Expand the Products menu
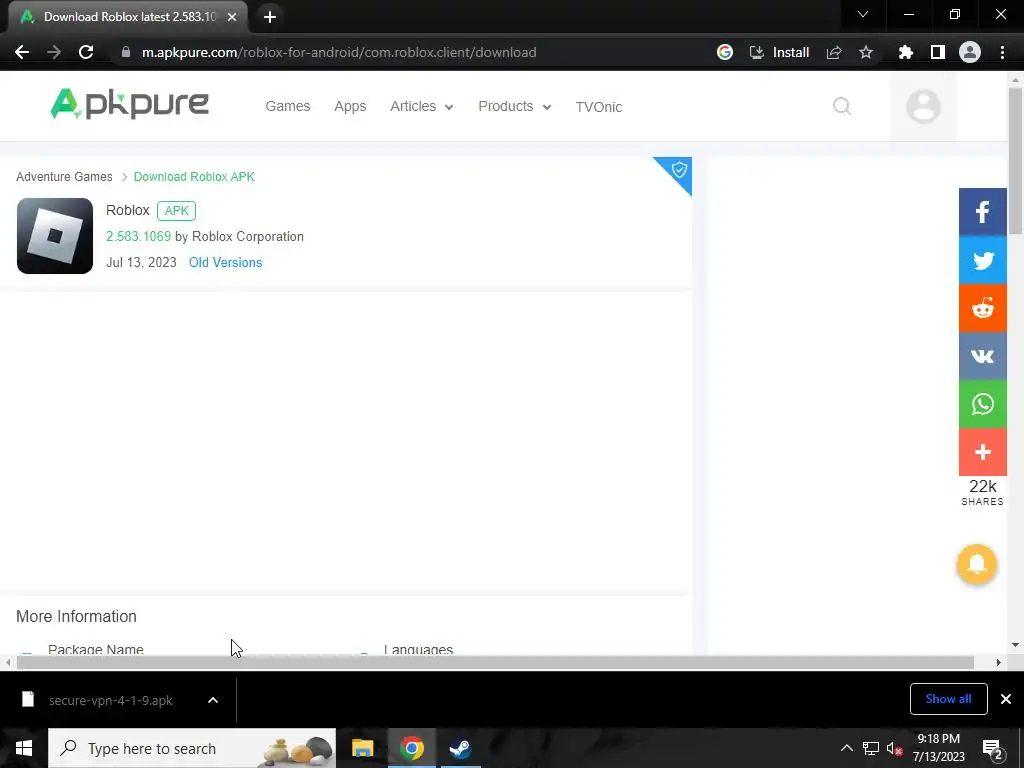The height and width of the screenshot is (768, 1024). [515, 106]
